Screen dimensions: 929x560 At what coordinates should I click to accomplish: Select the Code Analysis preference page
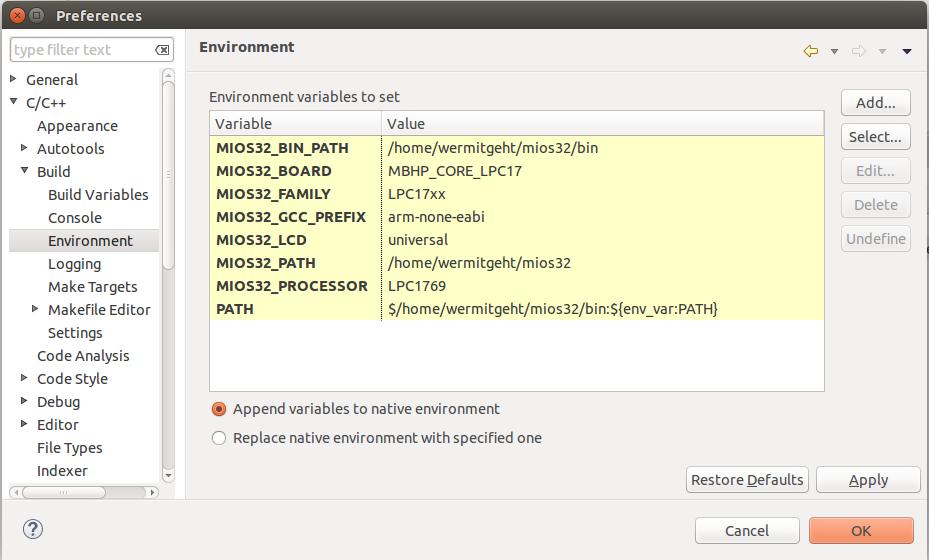tap(83, 356)
